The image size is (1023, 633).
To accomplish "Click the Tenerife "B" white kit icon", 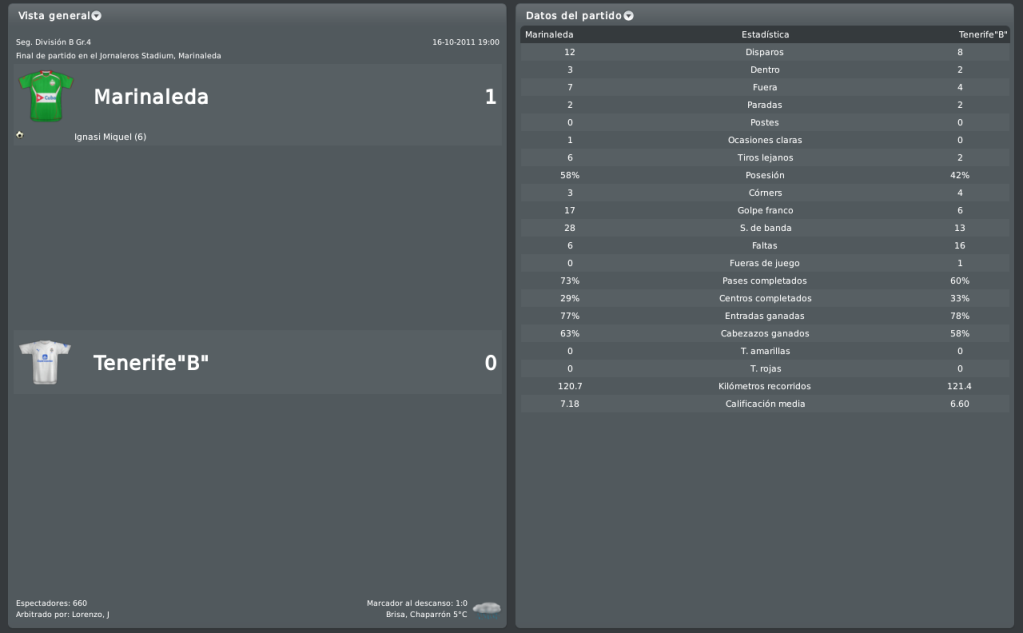I will 45,362.
